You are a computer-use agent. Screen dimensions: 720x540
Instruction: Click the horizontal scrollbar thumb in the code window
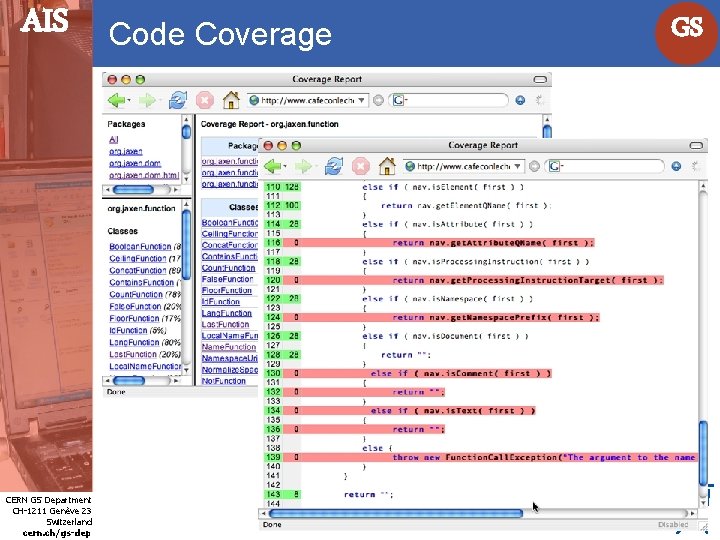[396, 513]
